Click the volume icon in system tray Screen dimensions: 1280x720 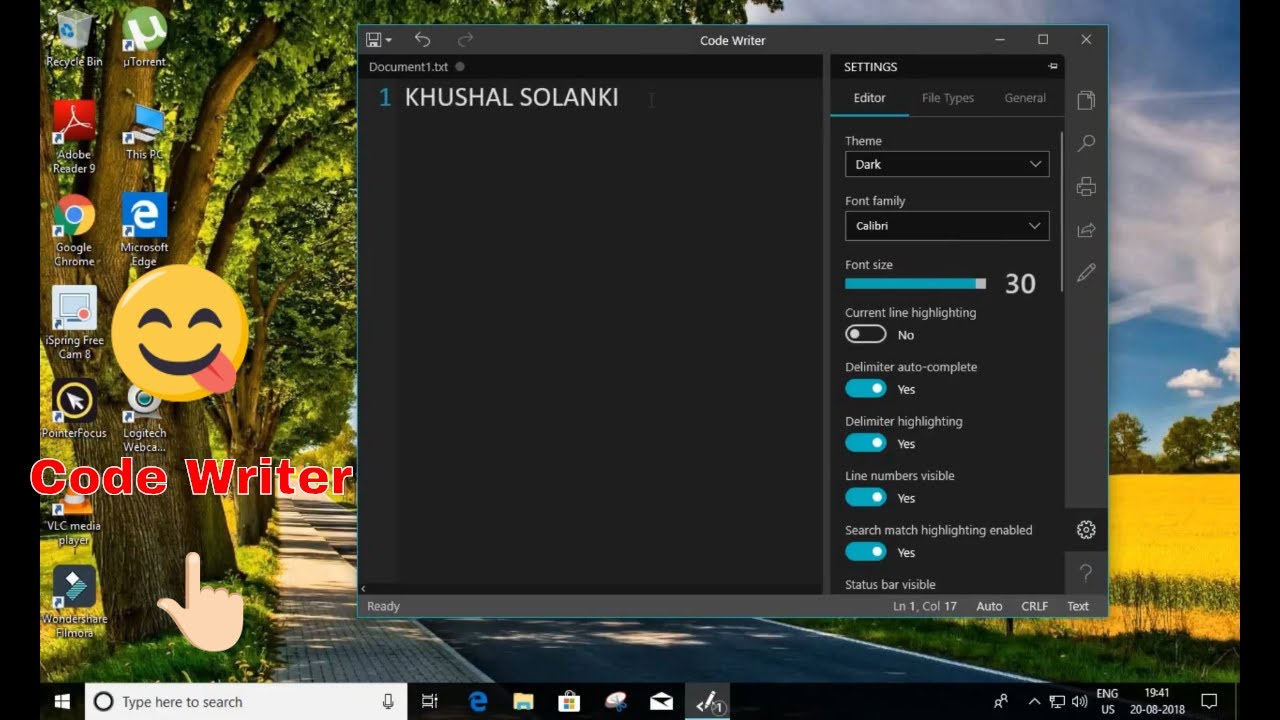1079,702
